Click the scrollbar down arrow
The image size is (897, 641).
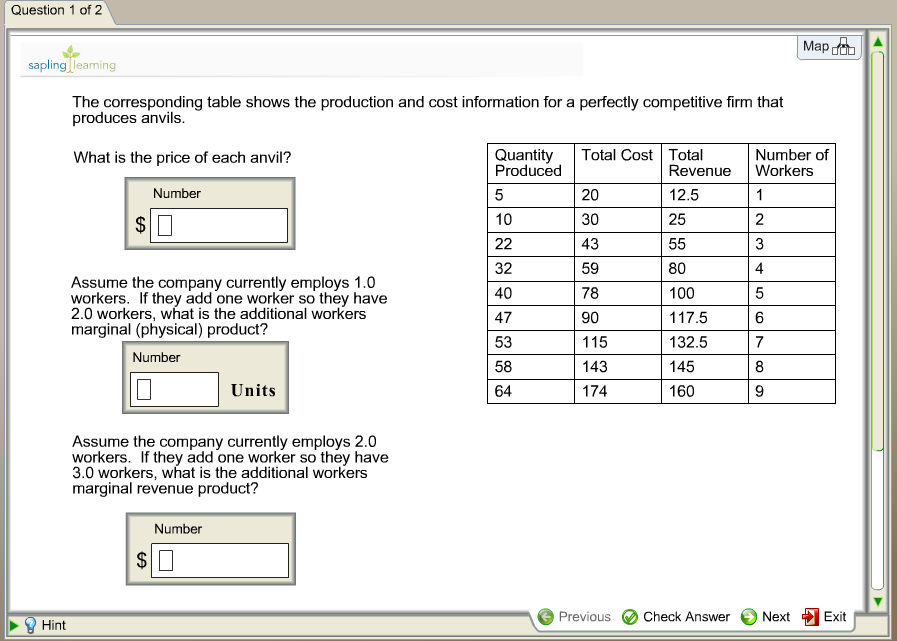(x=878, y=602)
